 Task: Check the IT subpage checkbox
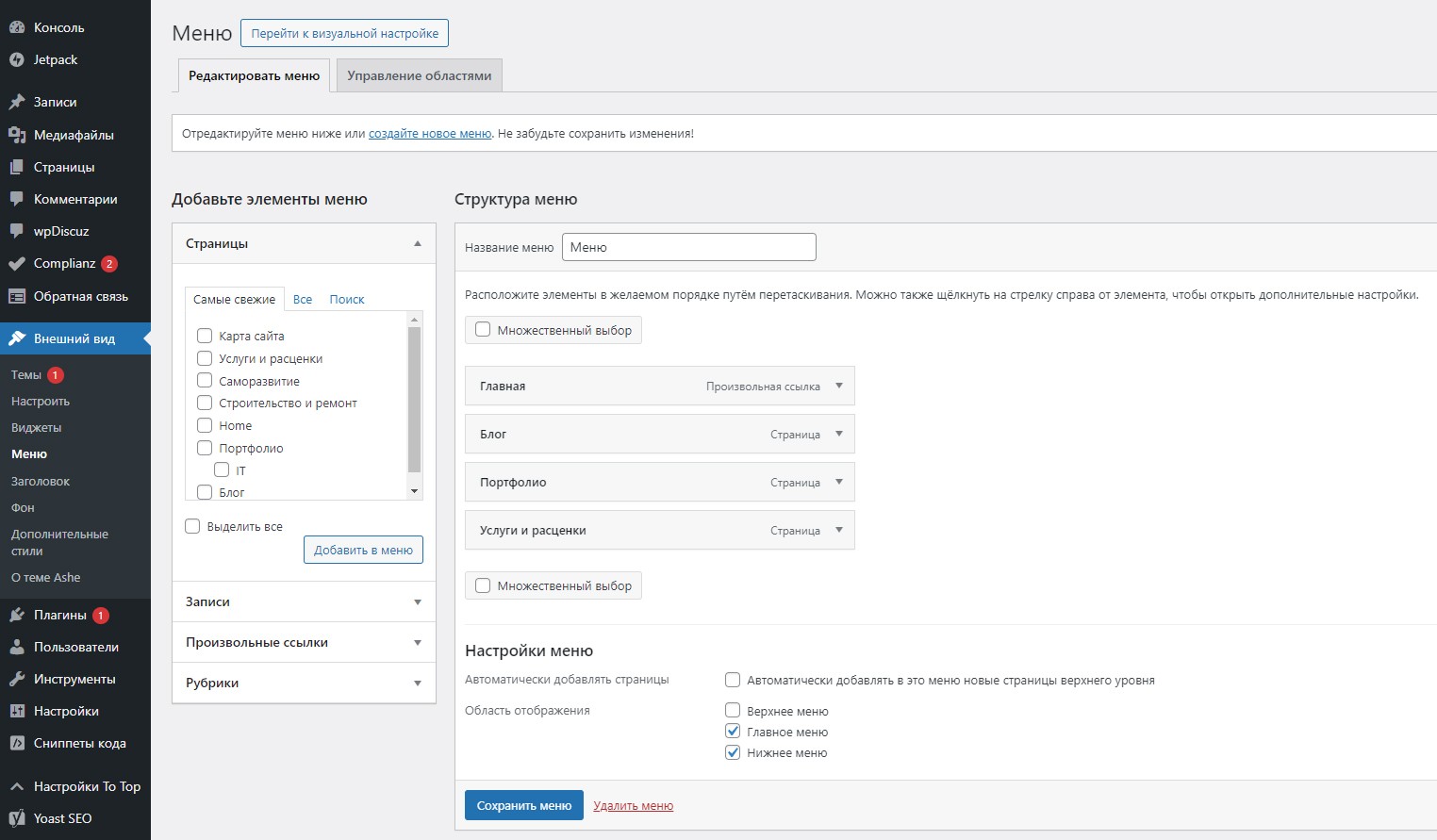[x=222, y=469]
